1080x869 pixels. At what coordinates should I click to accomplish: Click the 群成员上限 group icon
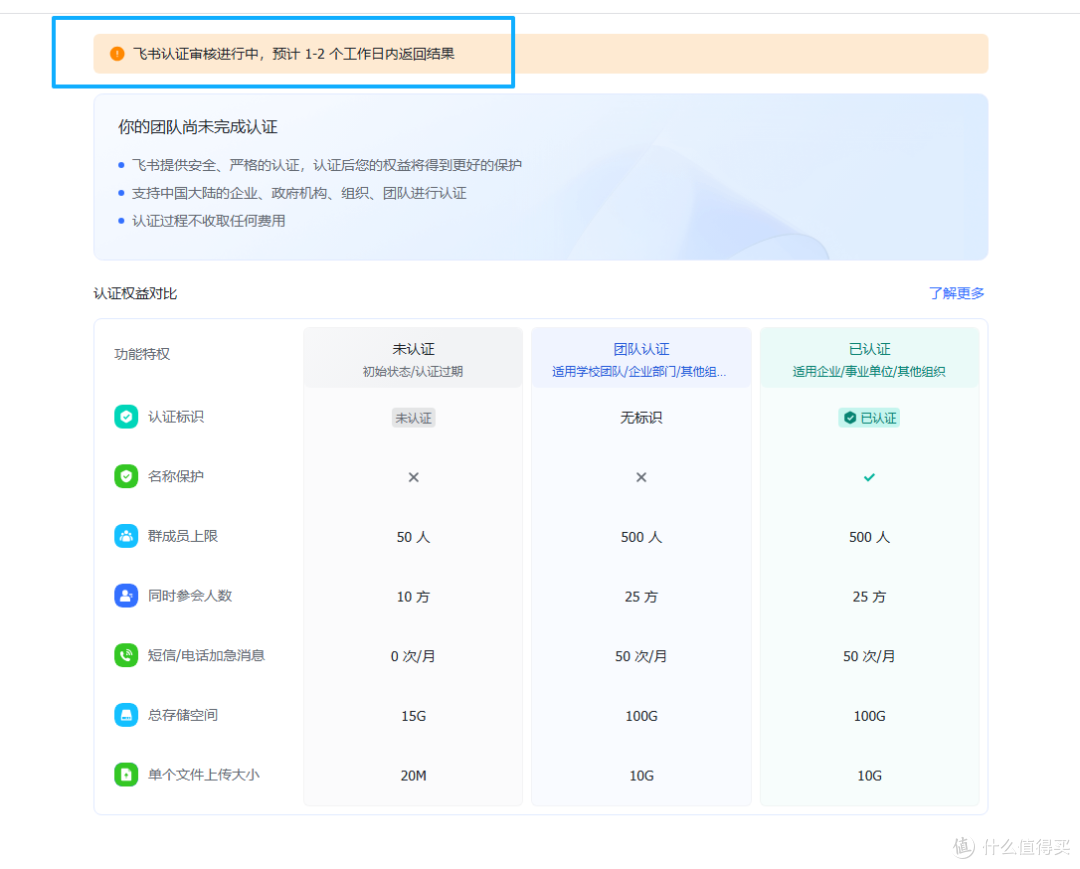click(x=126, y=536)
